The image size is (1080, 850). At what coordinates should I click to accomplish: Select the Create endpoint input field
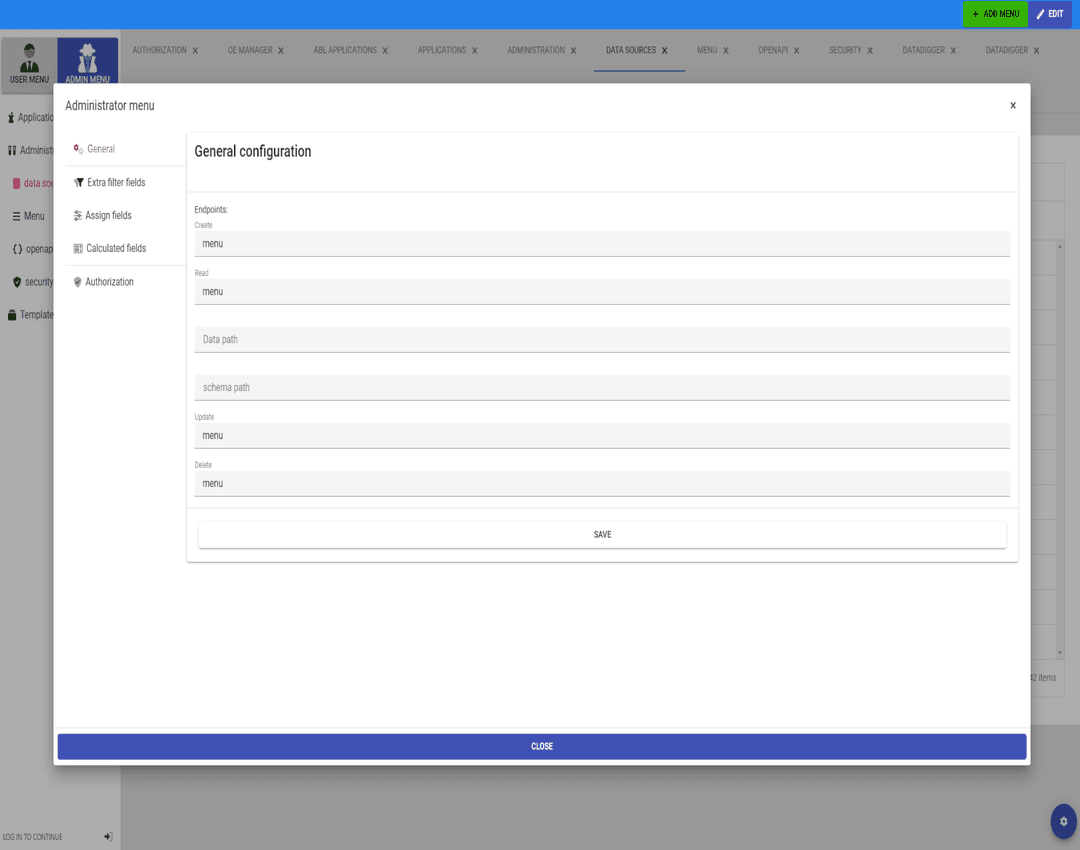pyautogui.click(x=602, y=243)
